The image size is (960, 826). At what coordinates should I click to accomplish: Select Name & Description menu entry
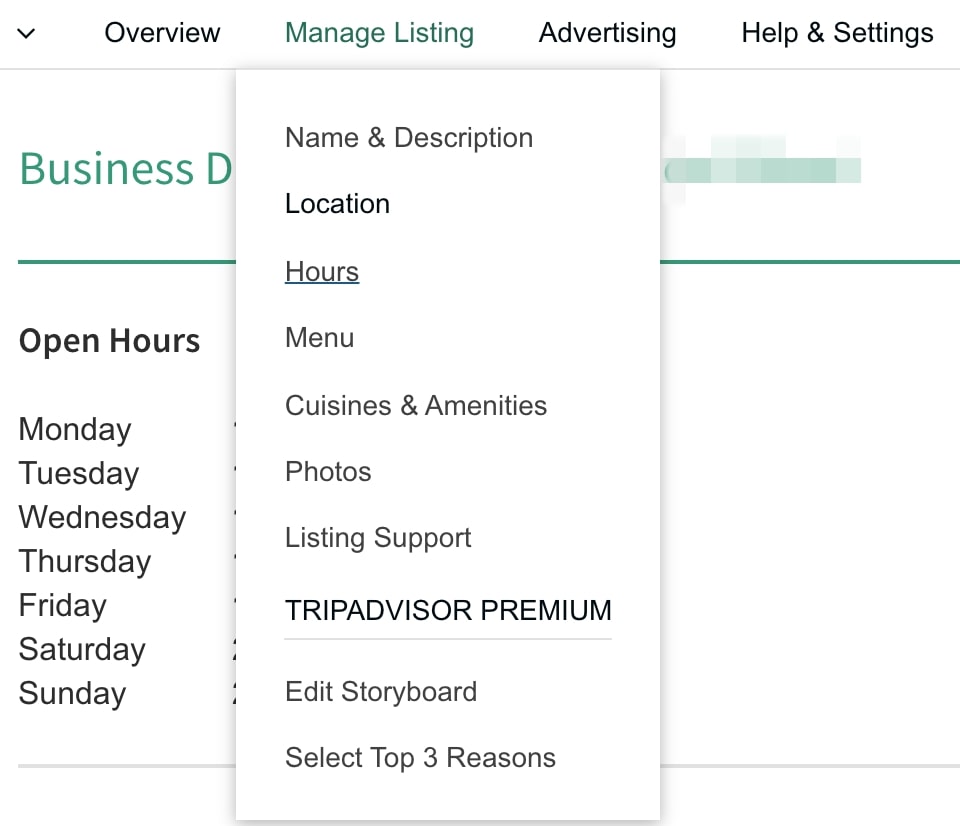409,138
